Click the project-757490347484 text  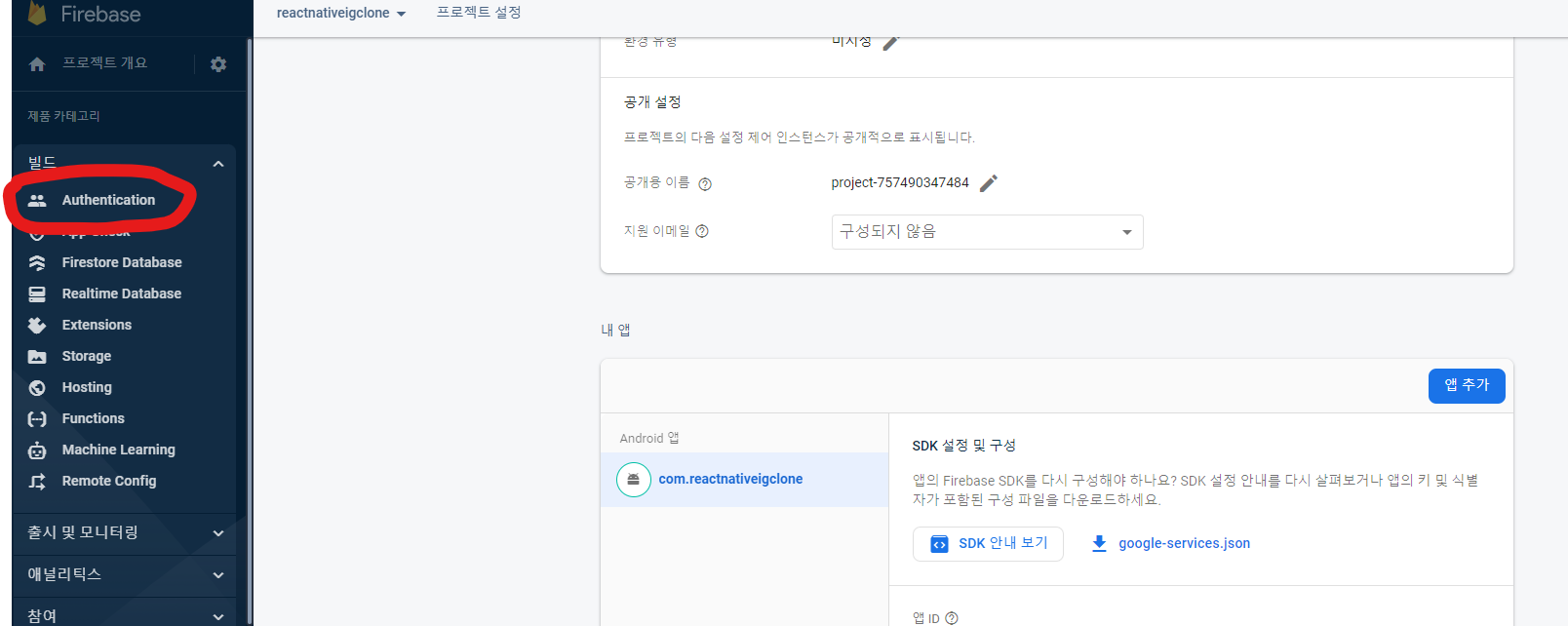[x=900, y=183]
